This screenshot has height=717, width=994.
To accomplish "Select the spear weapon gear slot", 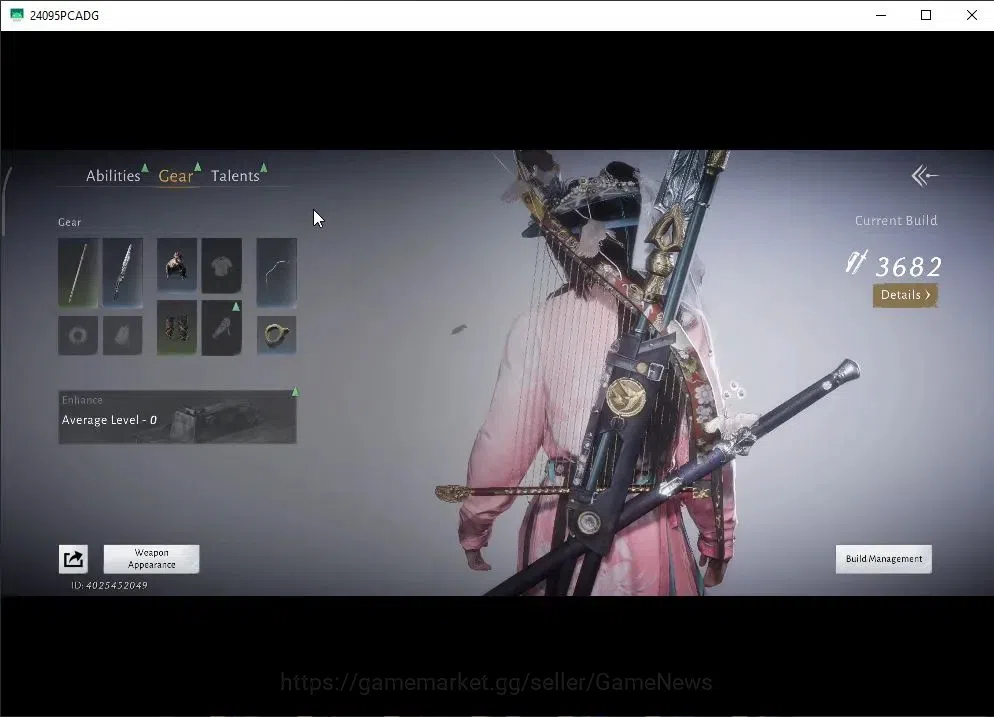I will pyautogui.click(x=122, y=273).
